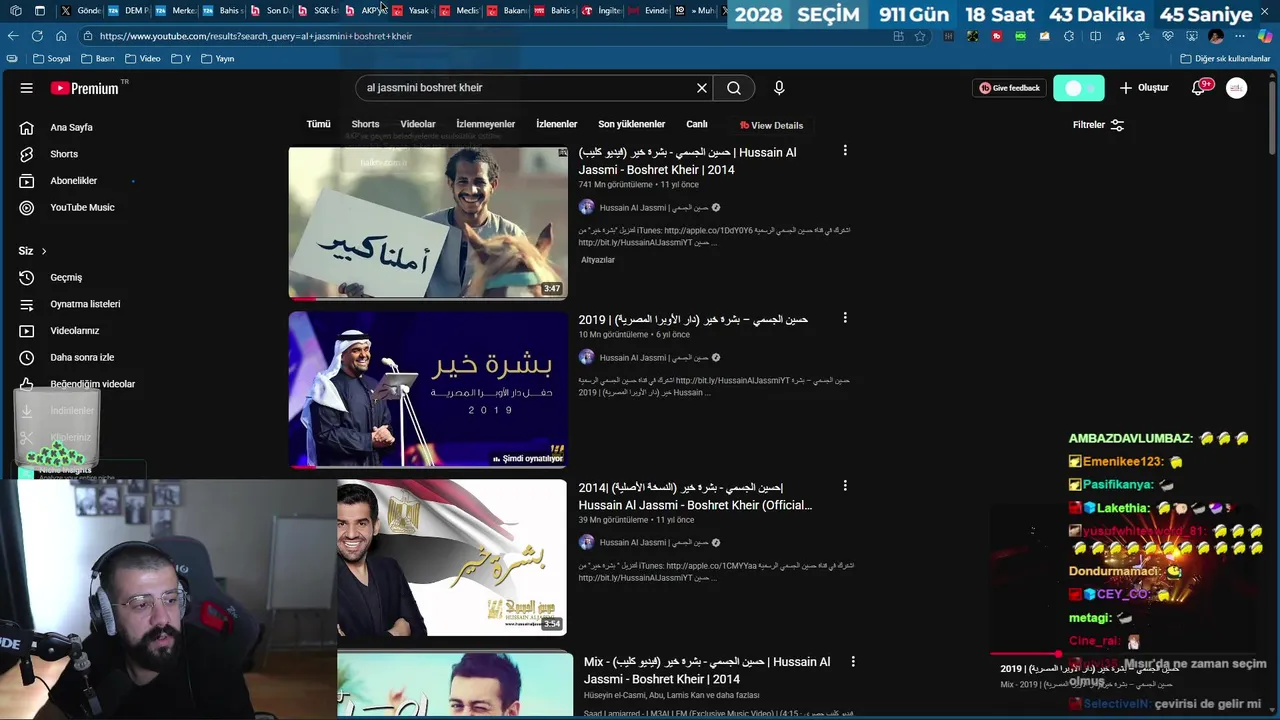Screen dimensions: 1280x720
Task: Click the Oluştur create button
Action: point(1144,88)
